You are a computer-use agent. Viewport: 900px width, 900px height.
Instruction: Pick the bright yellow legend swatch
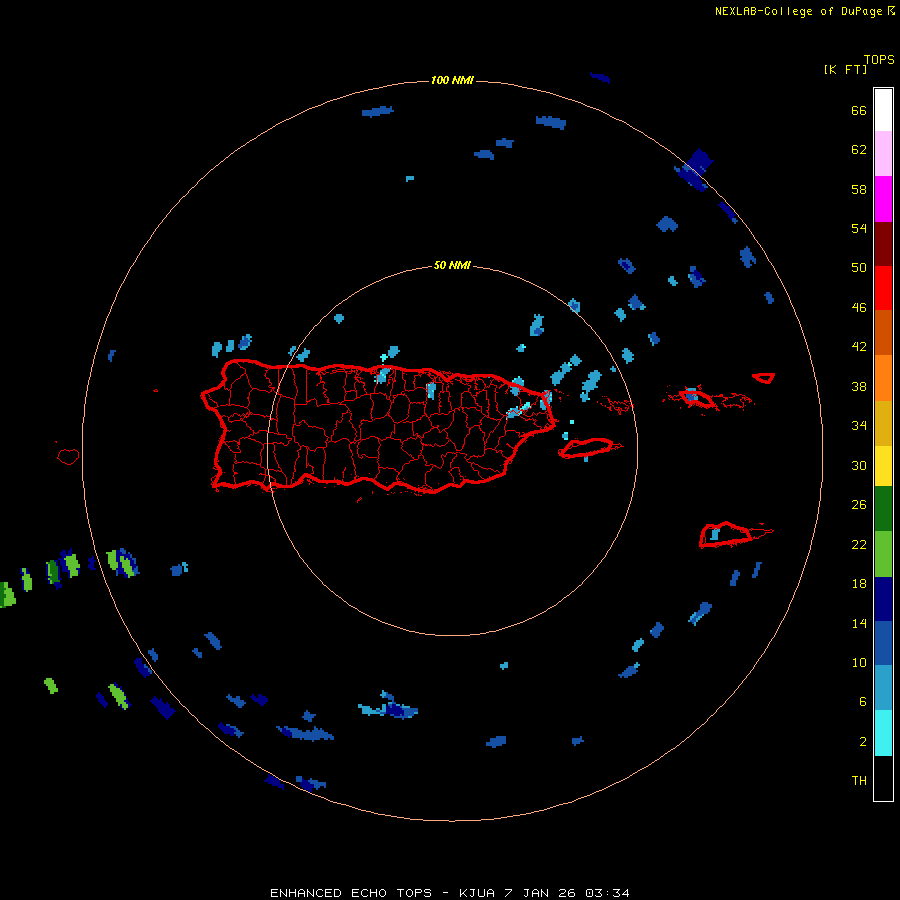[x=883, y=465]
